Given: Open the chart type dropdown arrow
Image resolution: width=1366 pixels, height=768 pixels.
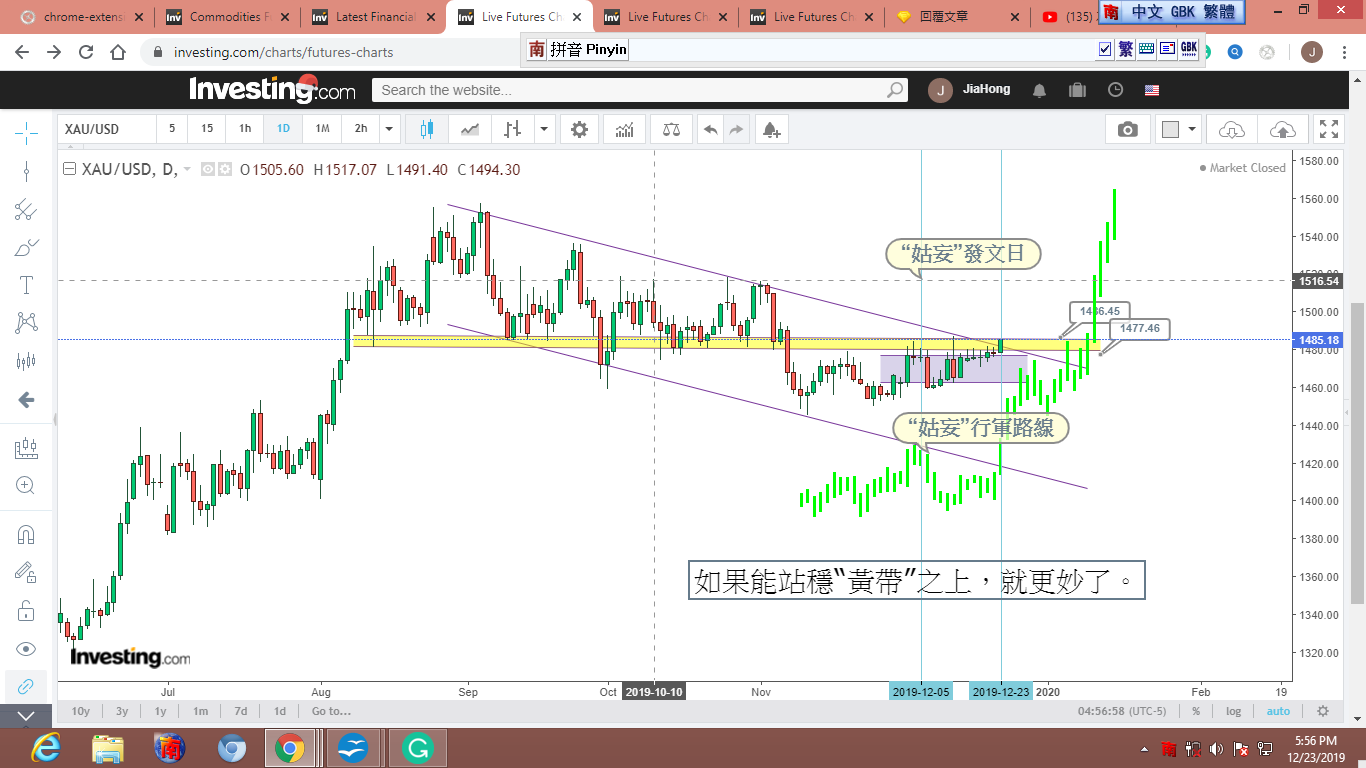Looking at the screenshot, I should (544, 129).
